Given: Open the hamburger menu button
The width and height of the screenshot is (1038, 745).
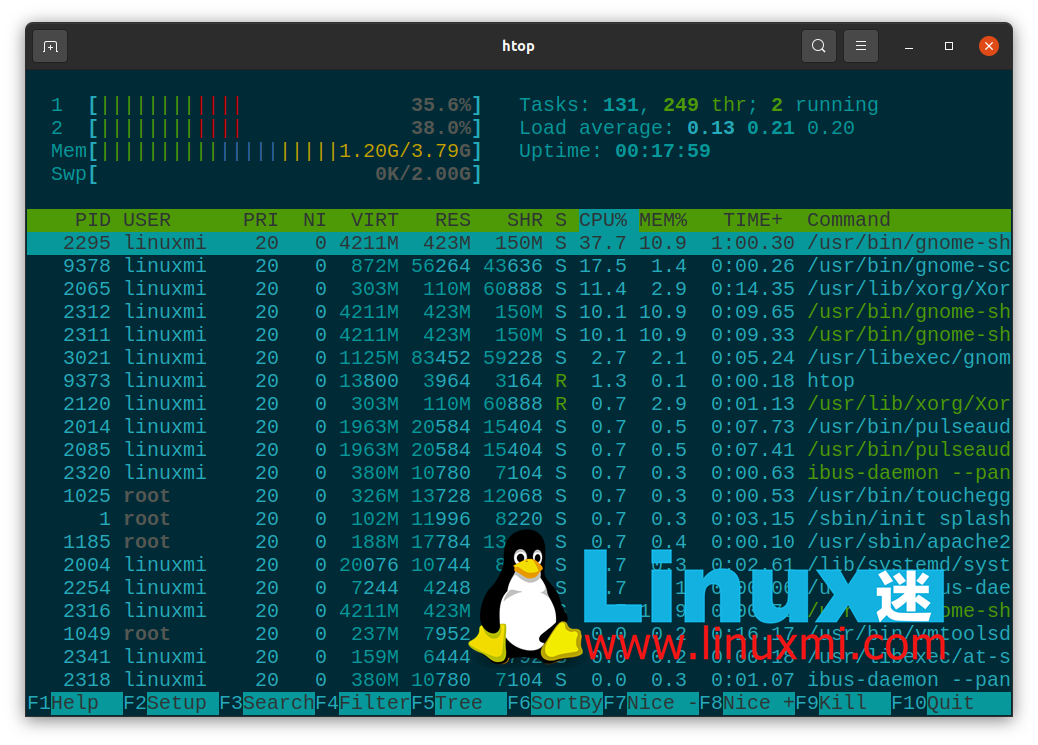Looking at the screenshot, I should 861,46.
